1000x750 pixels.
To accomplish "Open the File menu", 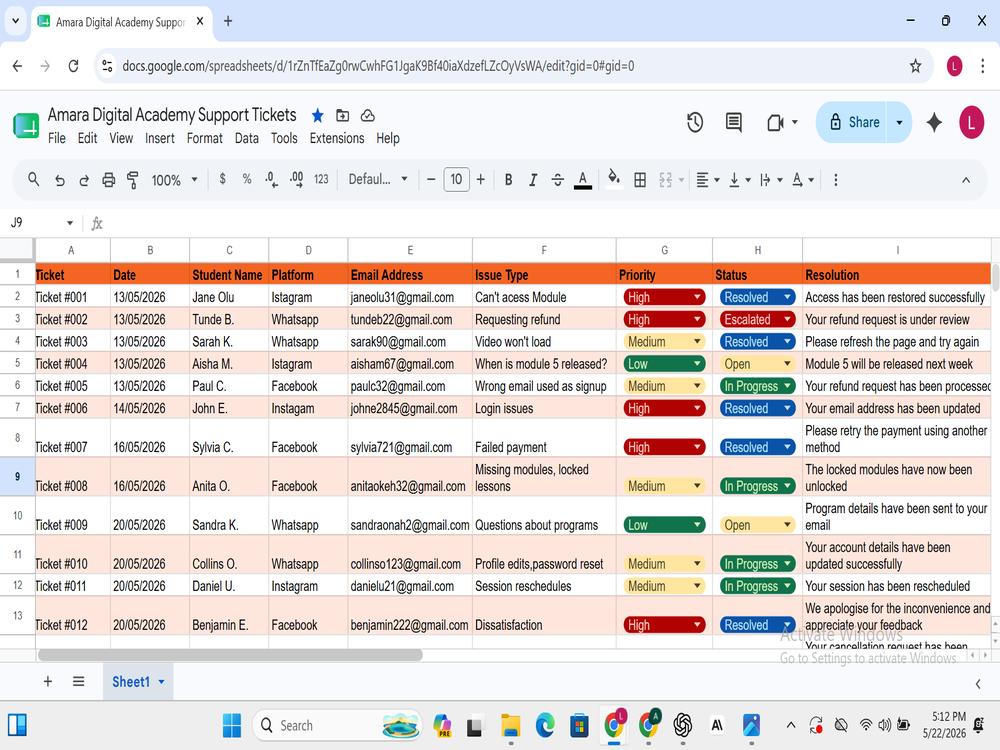I will click(57, 138).
